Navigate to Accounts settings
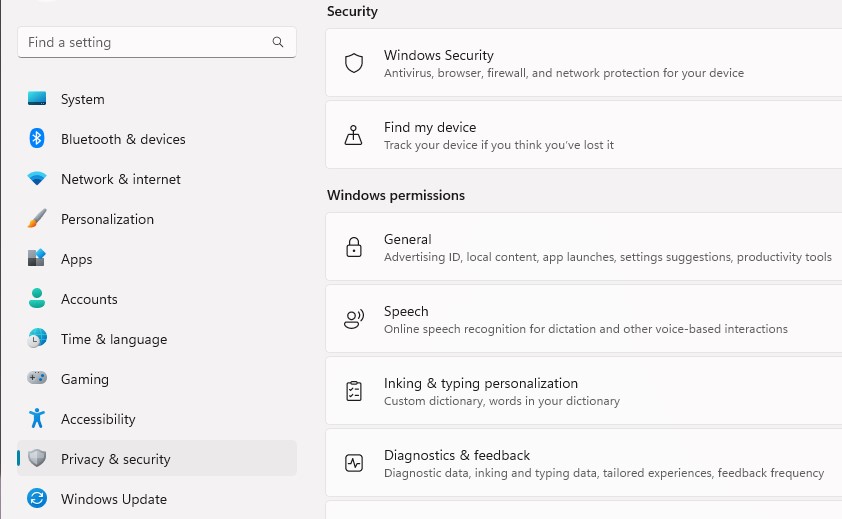This screenshot has height=519, width=842. coord(157,299)
